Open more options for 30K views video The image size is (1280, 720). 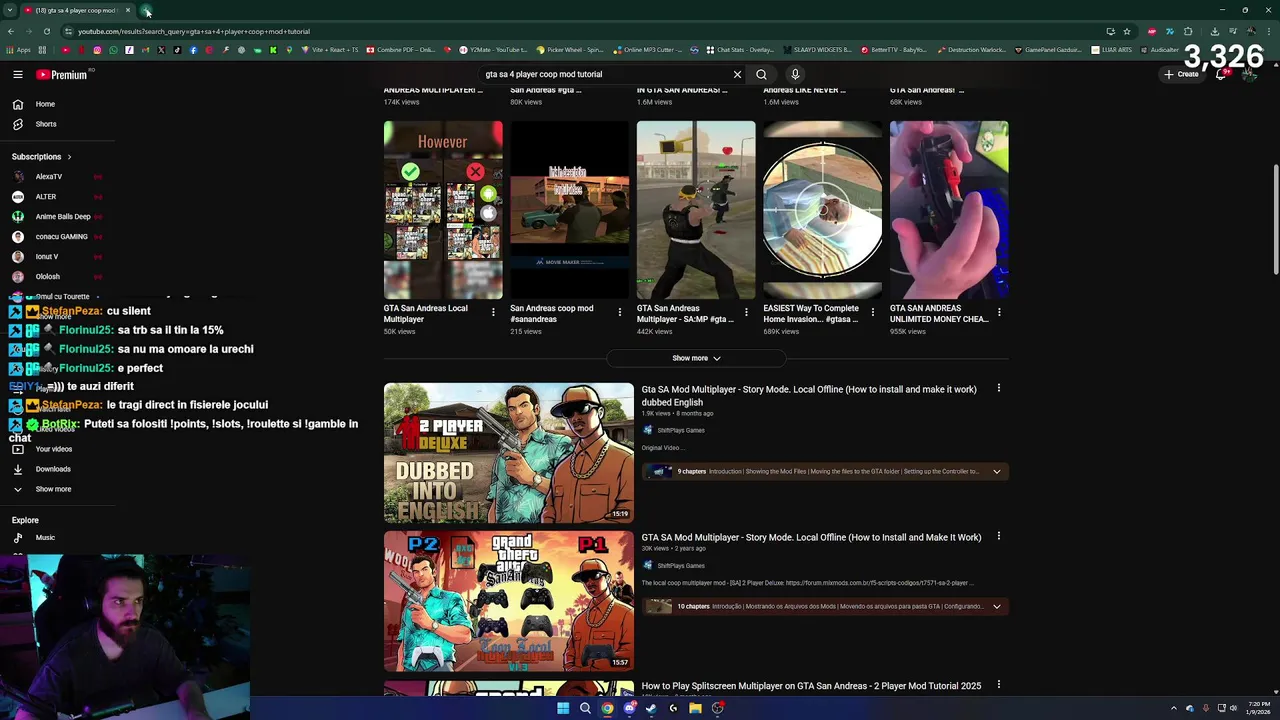(x=998, y=536)
